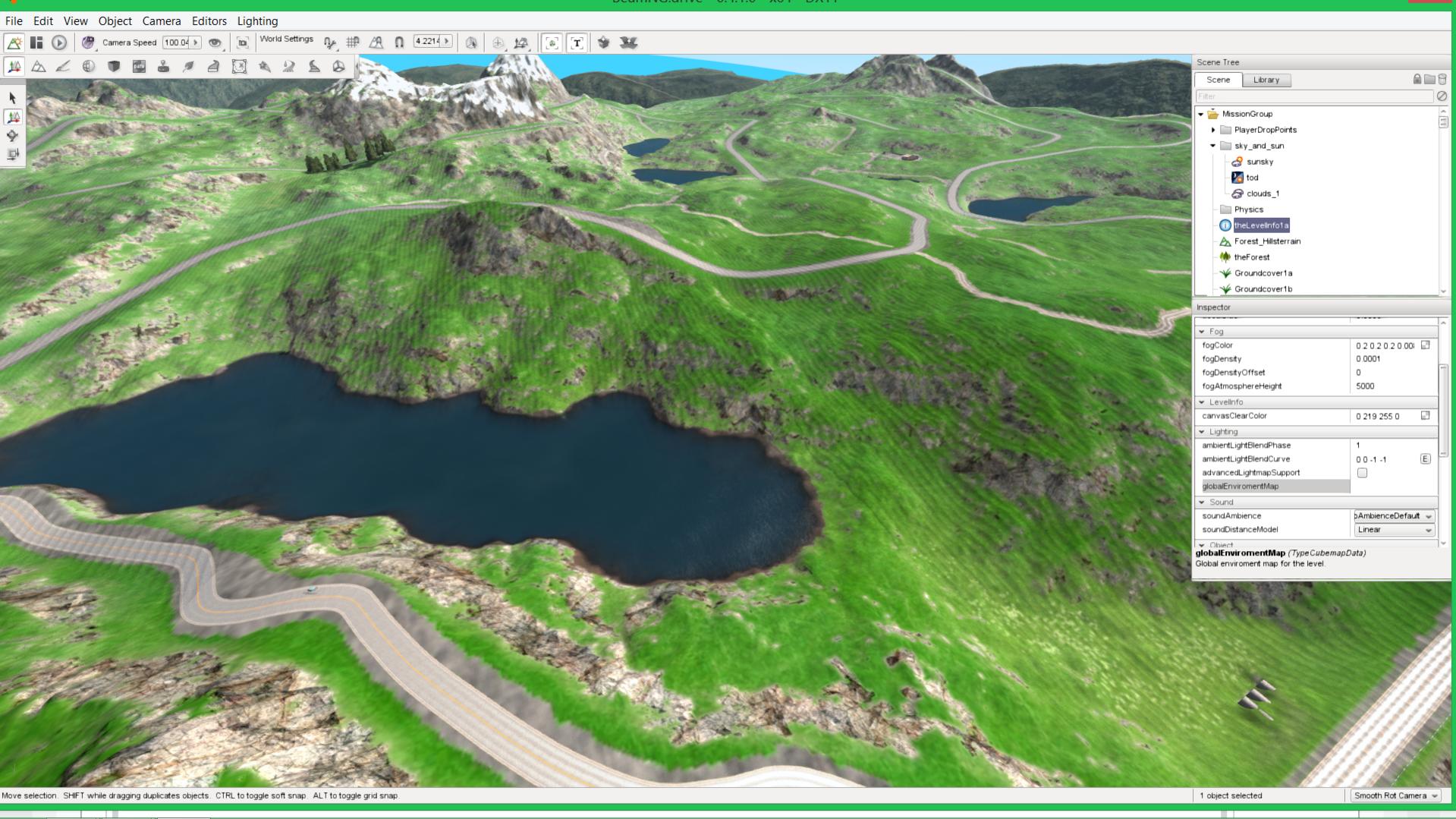
Task: Open the File menu
Action: [14, 21]
